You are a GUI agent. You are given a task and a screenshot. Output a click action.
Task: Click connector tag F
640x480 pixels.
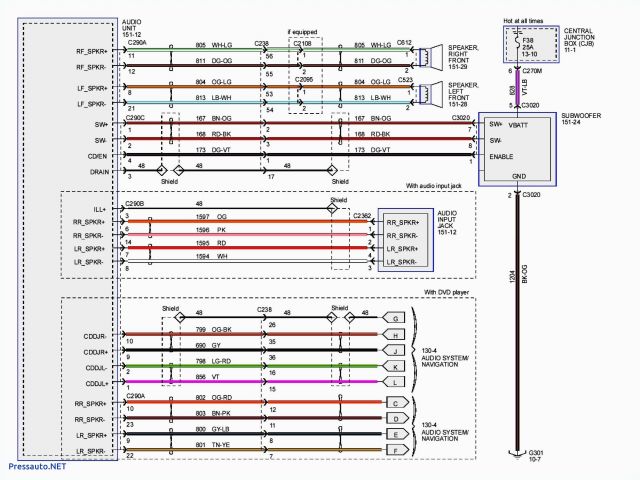coord(397,451)
